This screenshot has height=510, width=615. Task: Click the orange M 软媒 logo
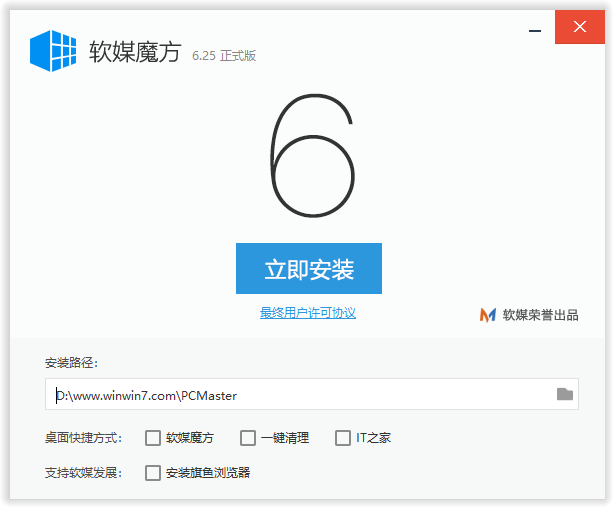pyautogui.click(x=489, y=316)
